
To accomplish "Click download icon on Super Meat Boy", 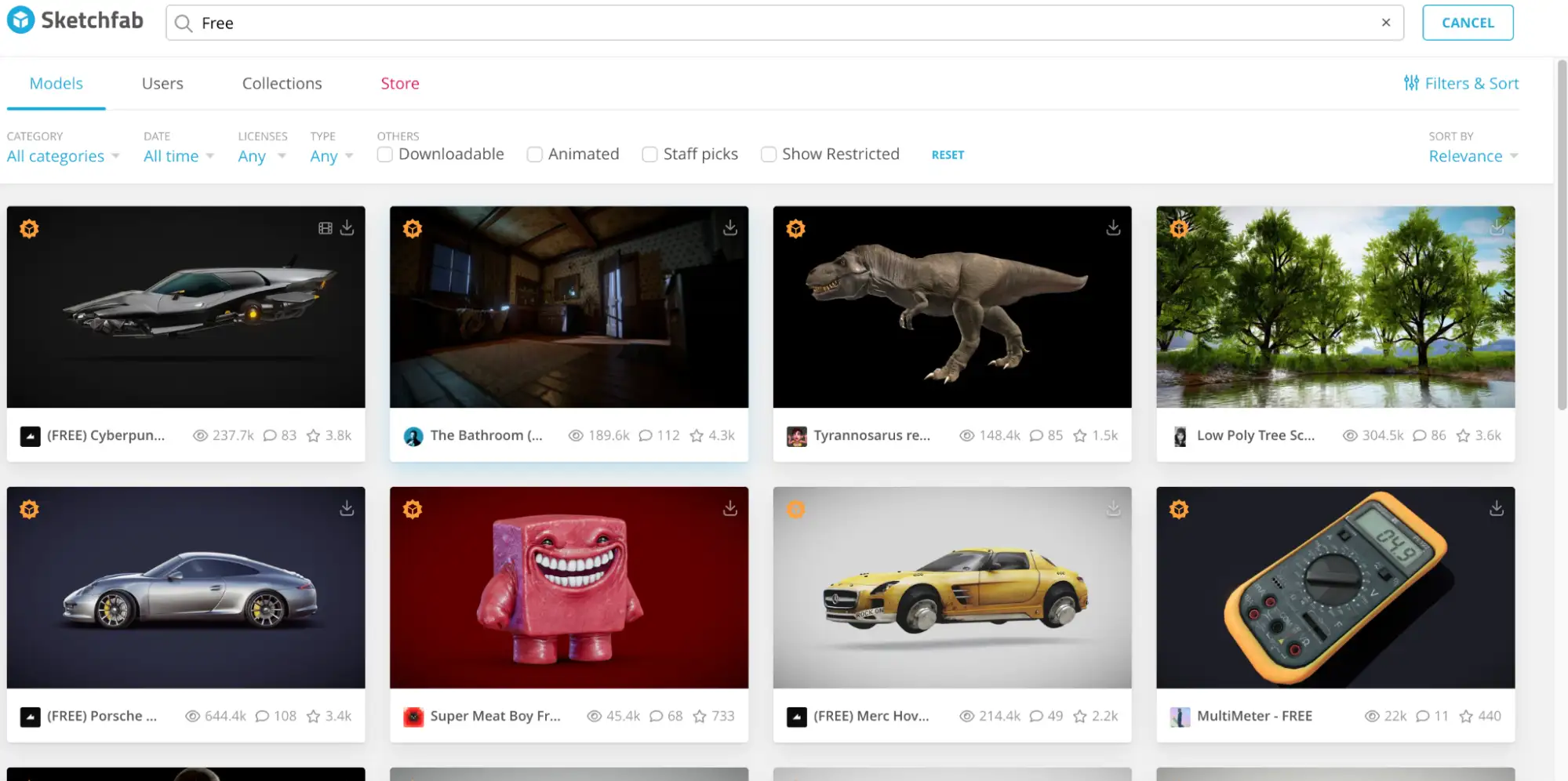I will 730,508.
